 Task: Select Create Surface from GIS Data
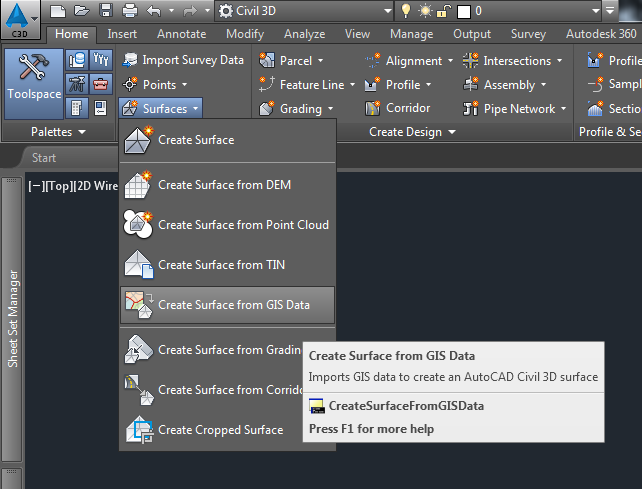(x=228, y=305)
